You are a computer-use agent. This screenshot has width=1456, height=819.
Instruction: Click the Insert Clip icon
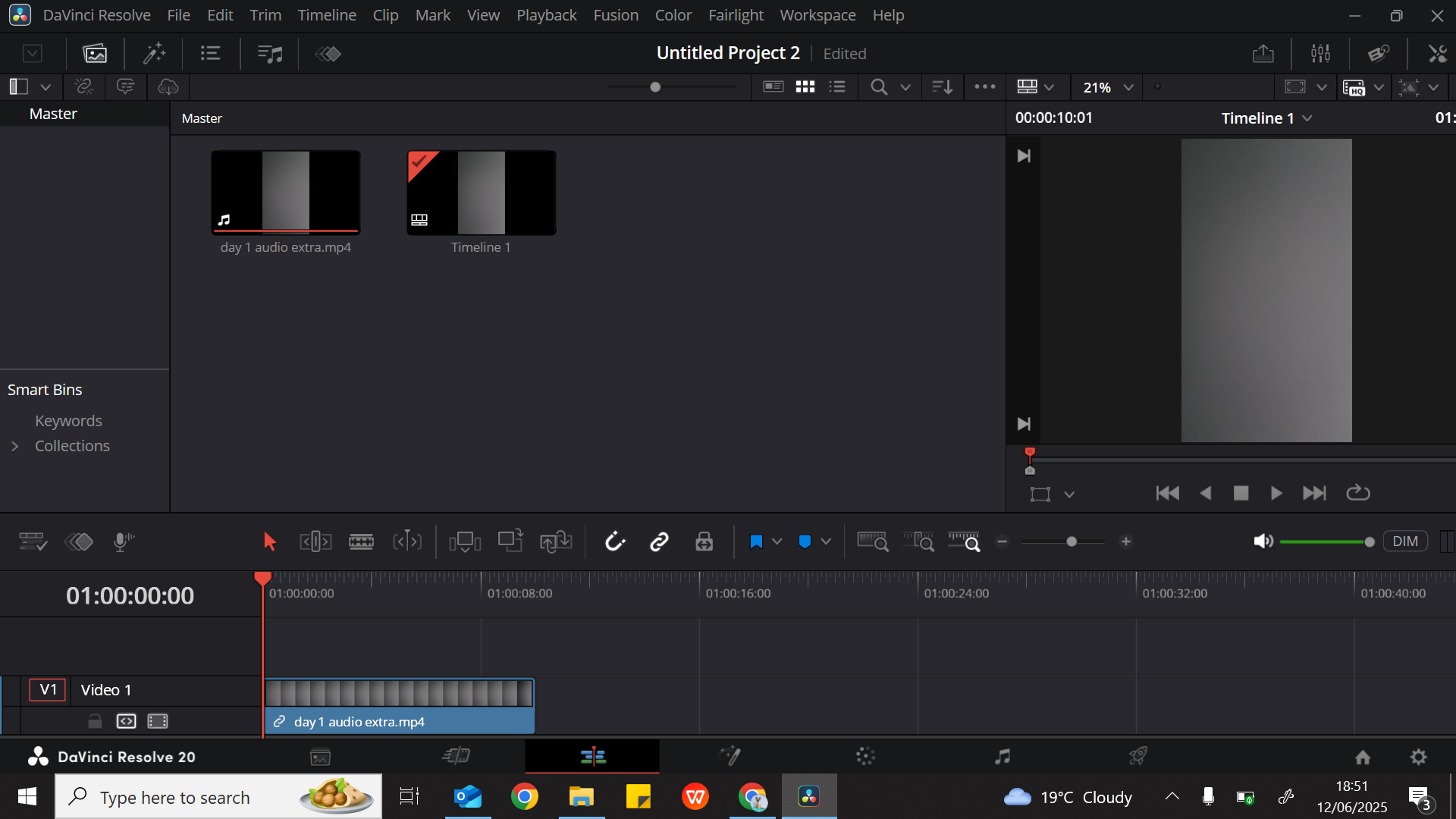(x=465, y=541)
